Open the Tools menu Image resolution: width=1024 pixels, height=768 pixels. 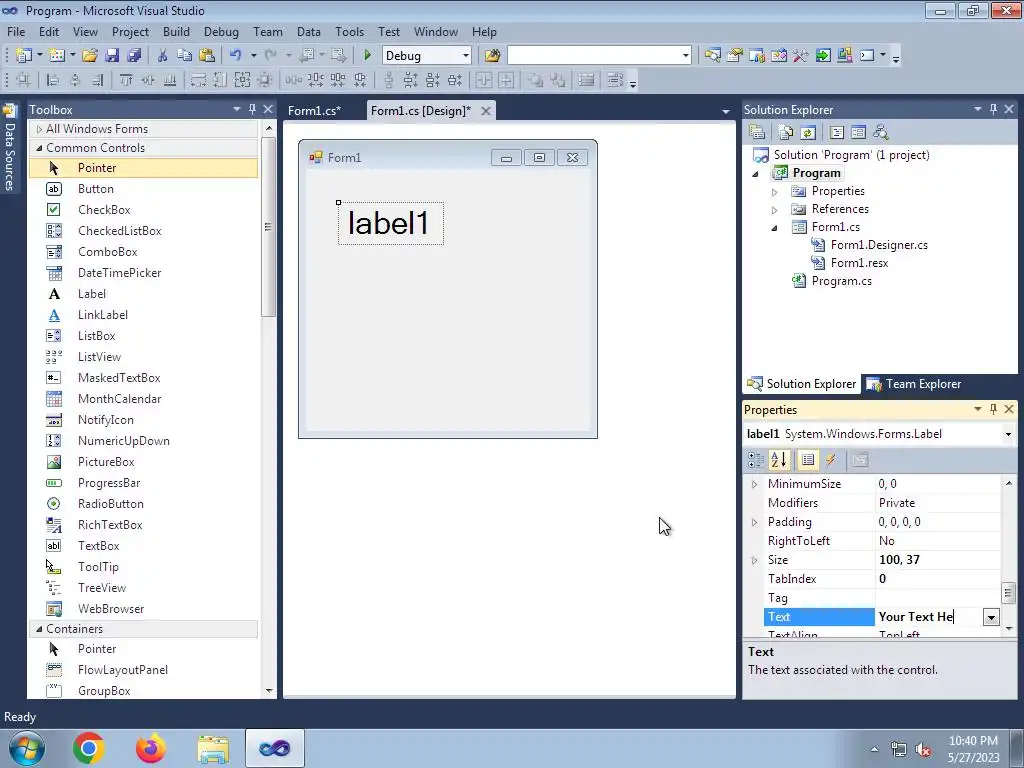pos(349,31)
